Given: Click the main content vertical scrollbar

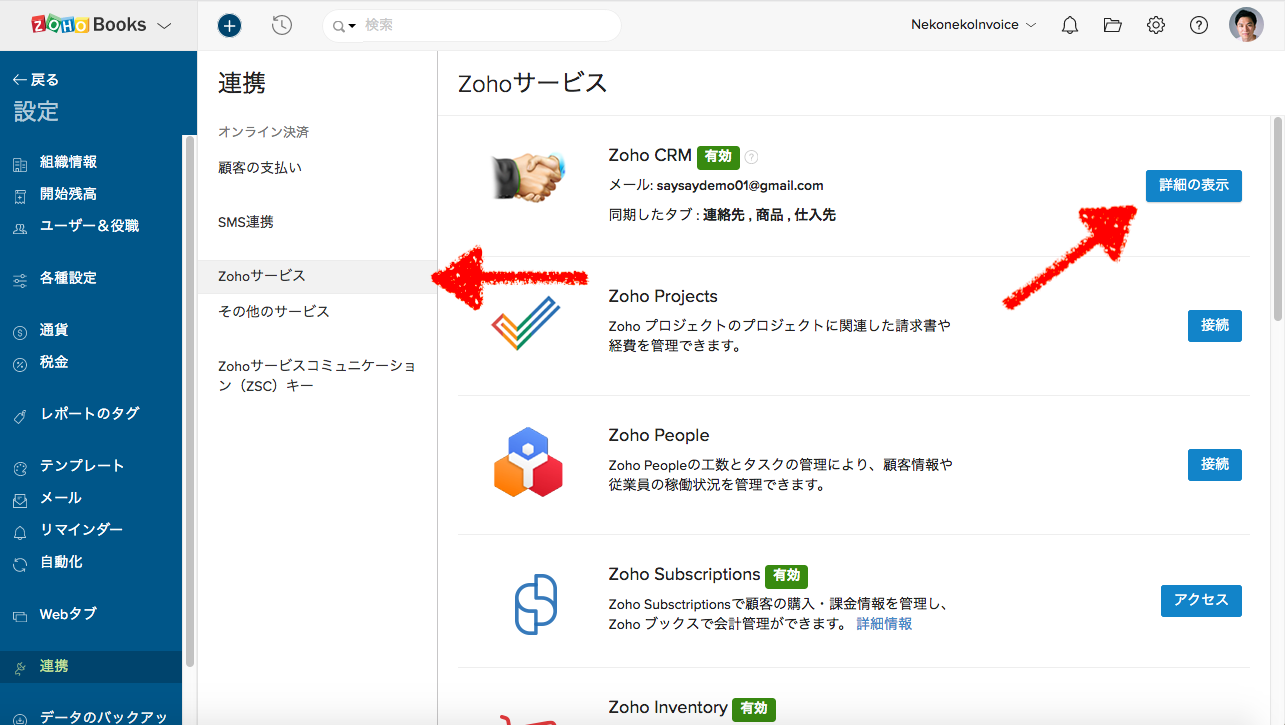Looking at the screenshot, I should click(1277, 219).
